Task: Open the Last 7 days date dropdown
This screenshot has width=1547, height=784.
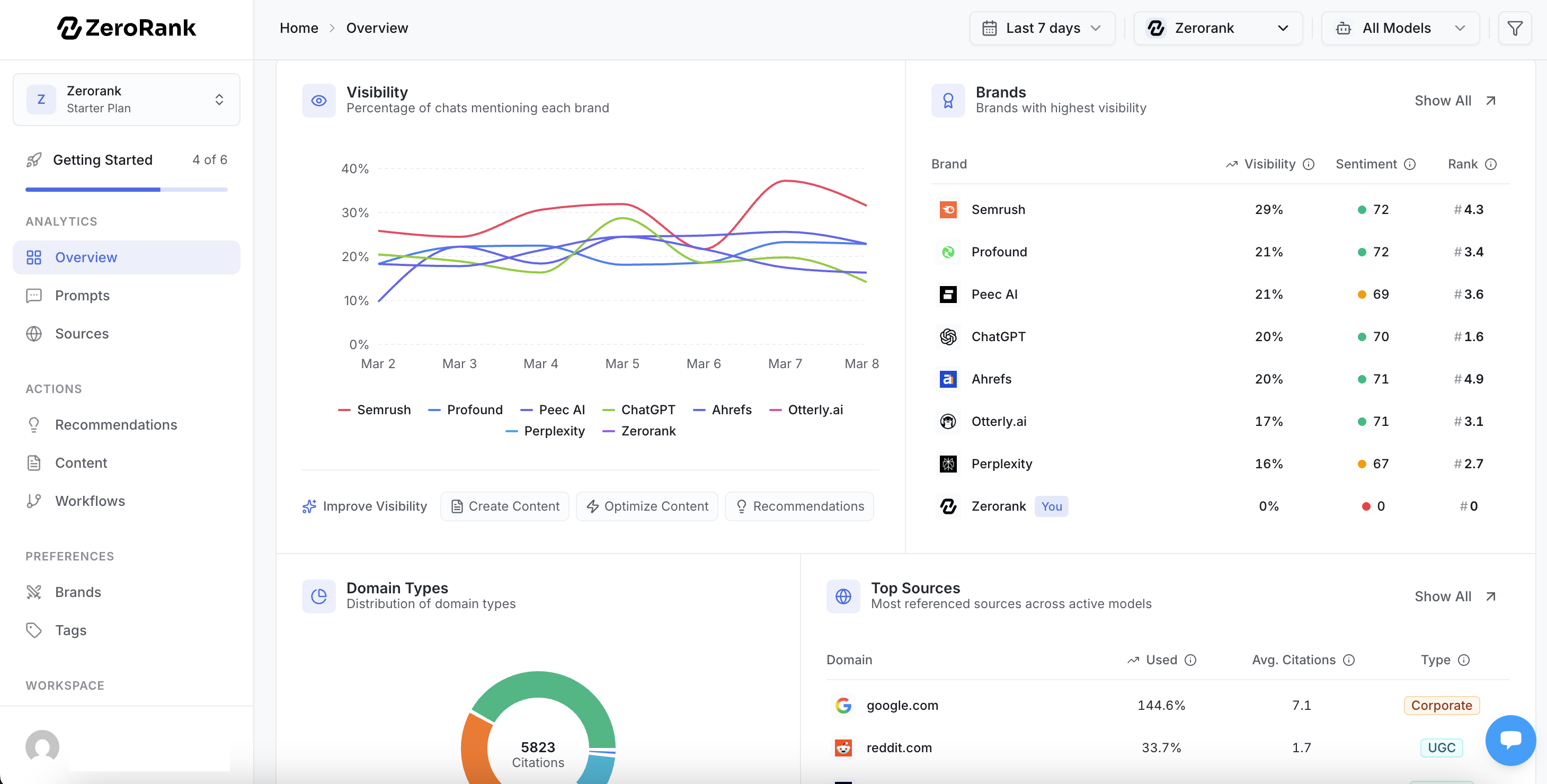Action: [1042, 28]
